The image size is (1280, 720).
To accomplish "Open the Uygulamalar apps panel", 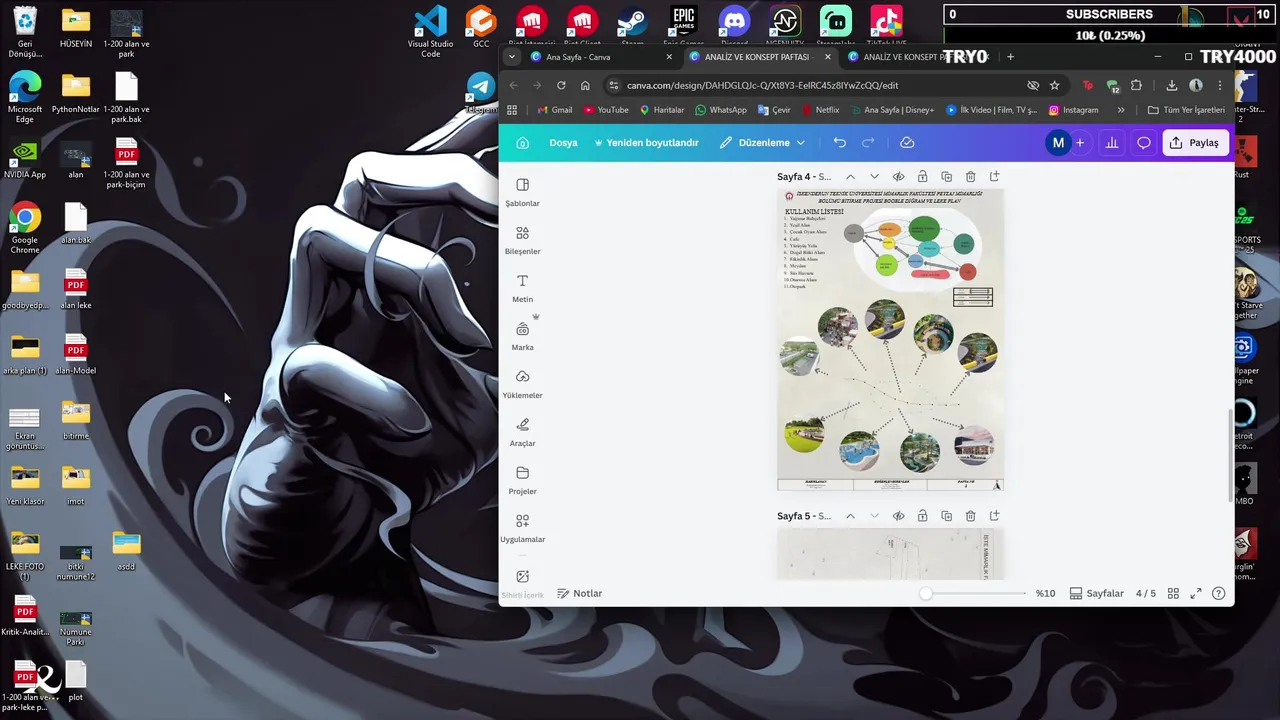I will point(522,528).
